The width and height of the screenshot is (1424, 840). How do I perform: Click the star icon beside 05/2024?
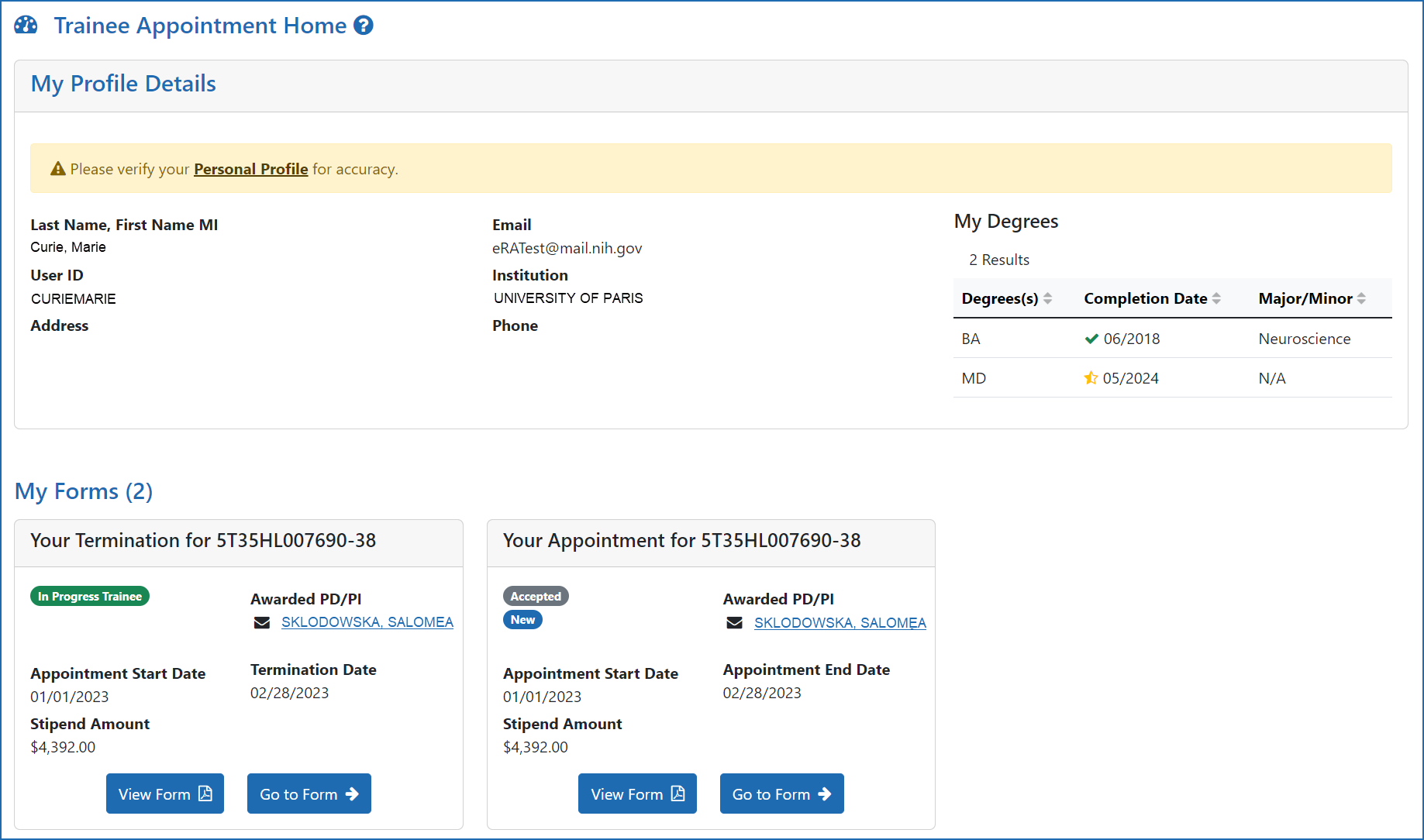point(1091,378)
